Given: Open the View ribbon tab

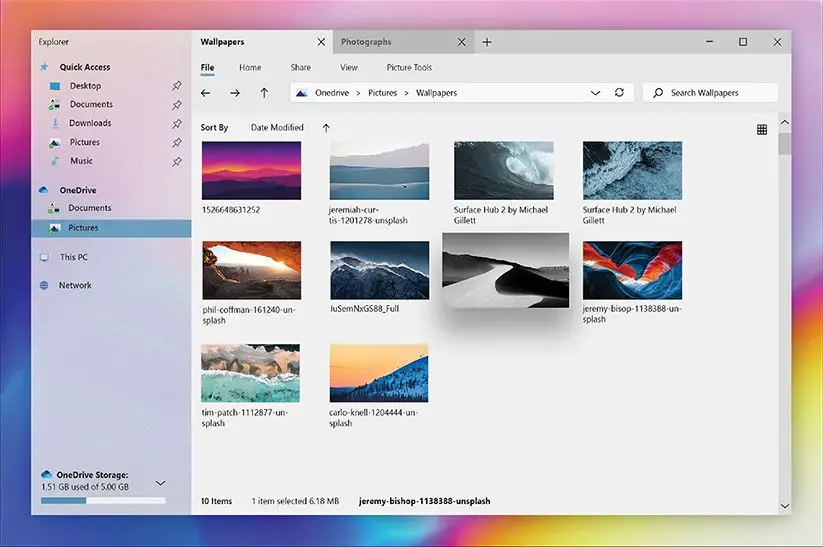Looking at the screenshot, I should (349, 67).
